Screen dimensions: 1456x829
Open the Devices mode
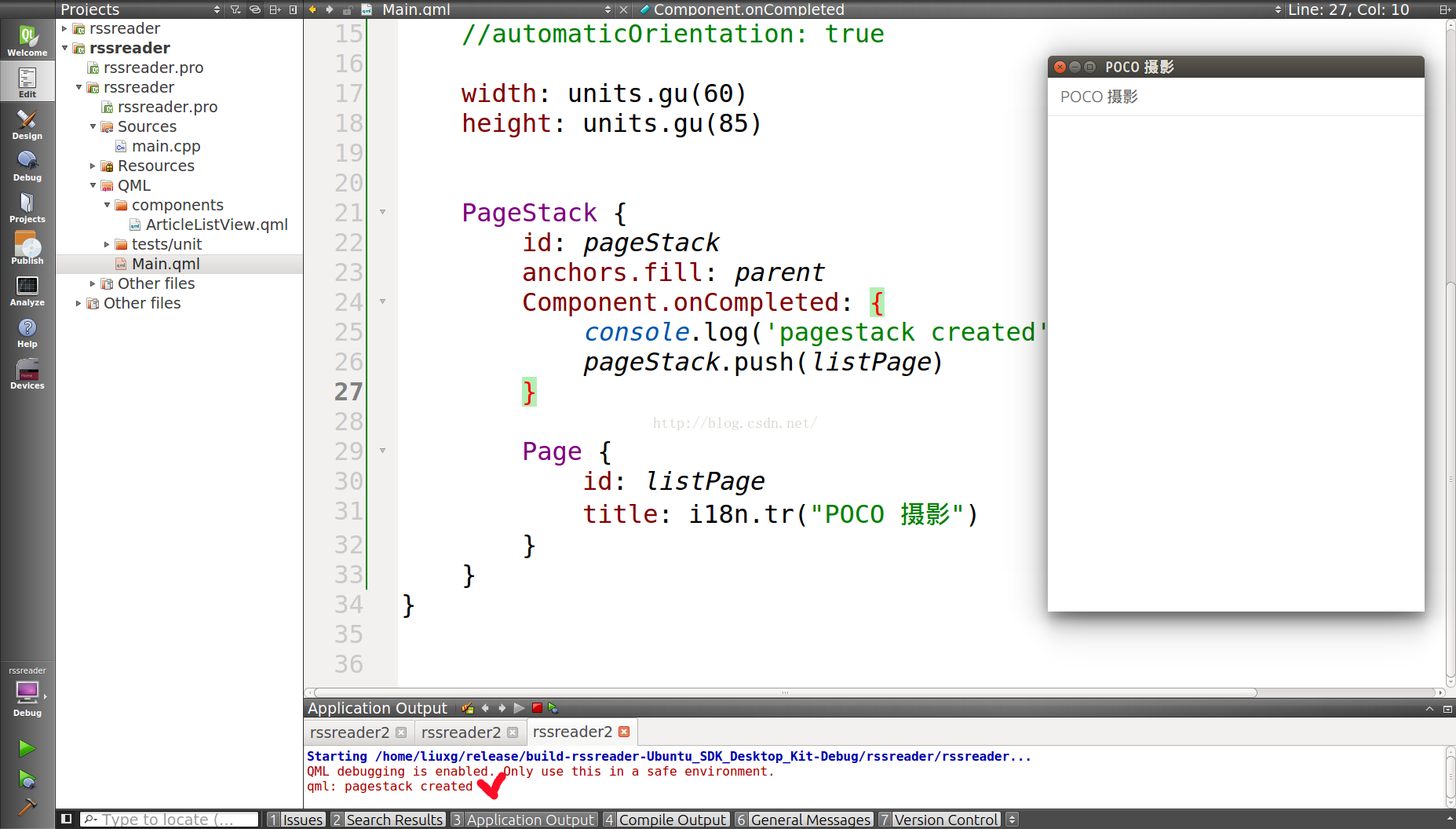27,374
